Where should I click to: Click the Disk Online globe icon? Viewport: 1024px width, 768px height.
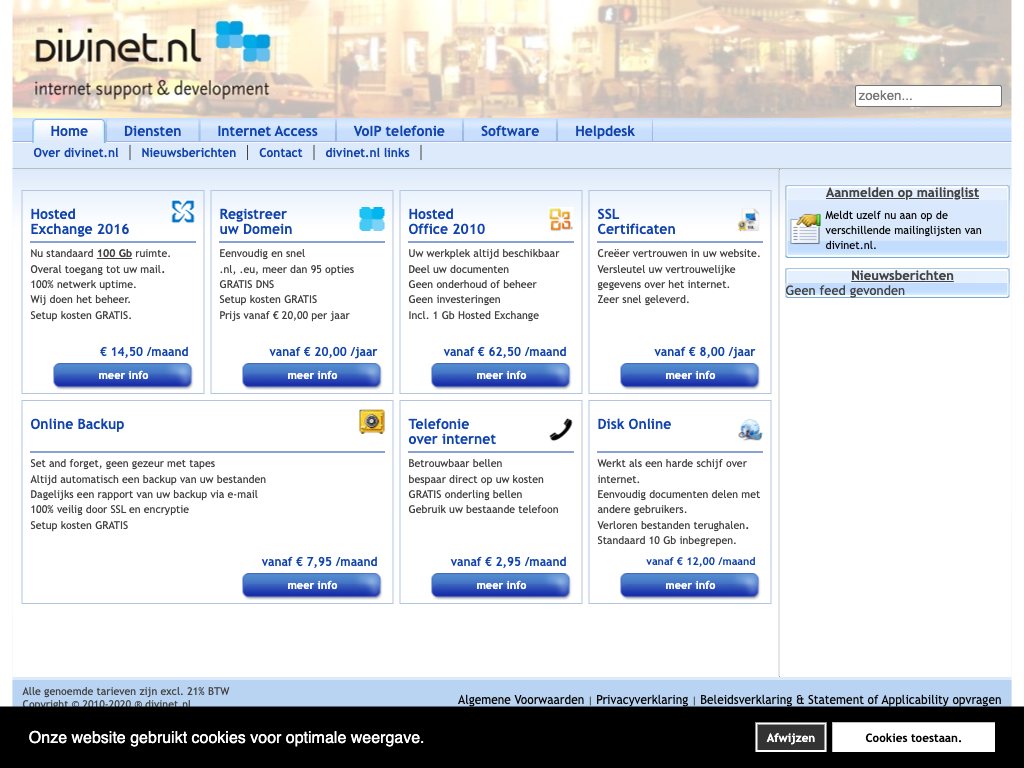point(750,430)
